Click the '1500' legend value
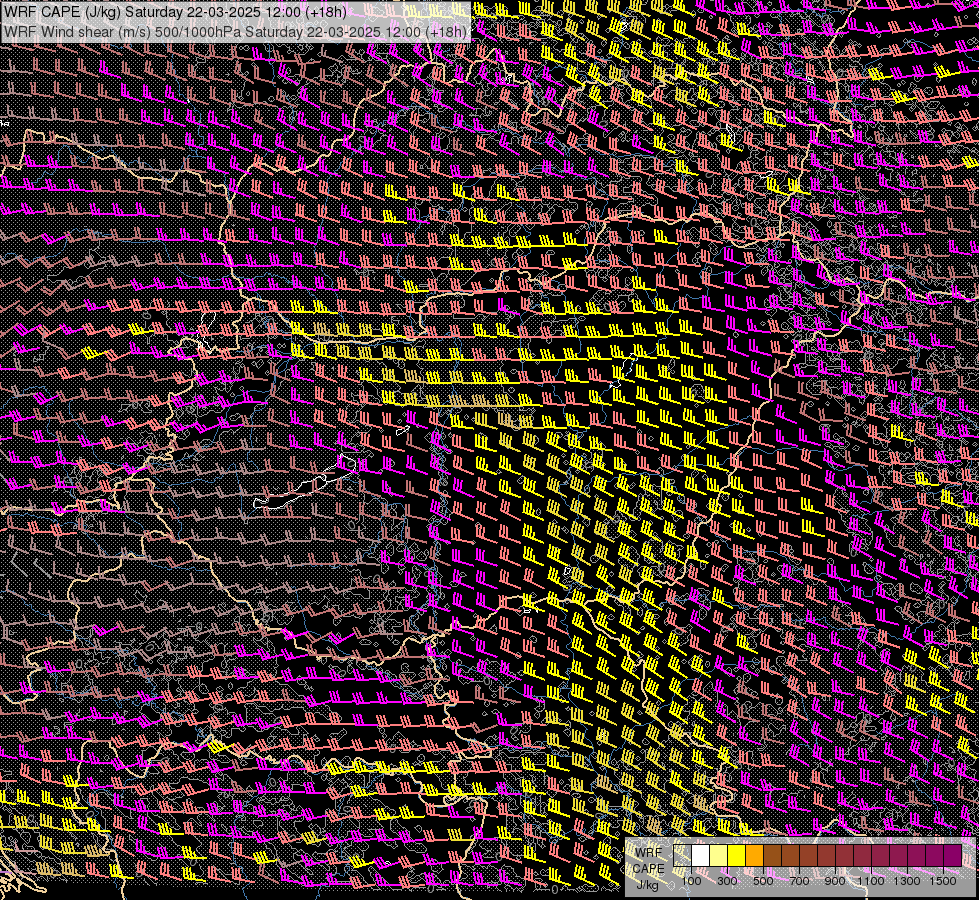 943,881
